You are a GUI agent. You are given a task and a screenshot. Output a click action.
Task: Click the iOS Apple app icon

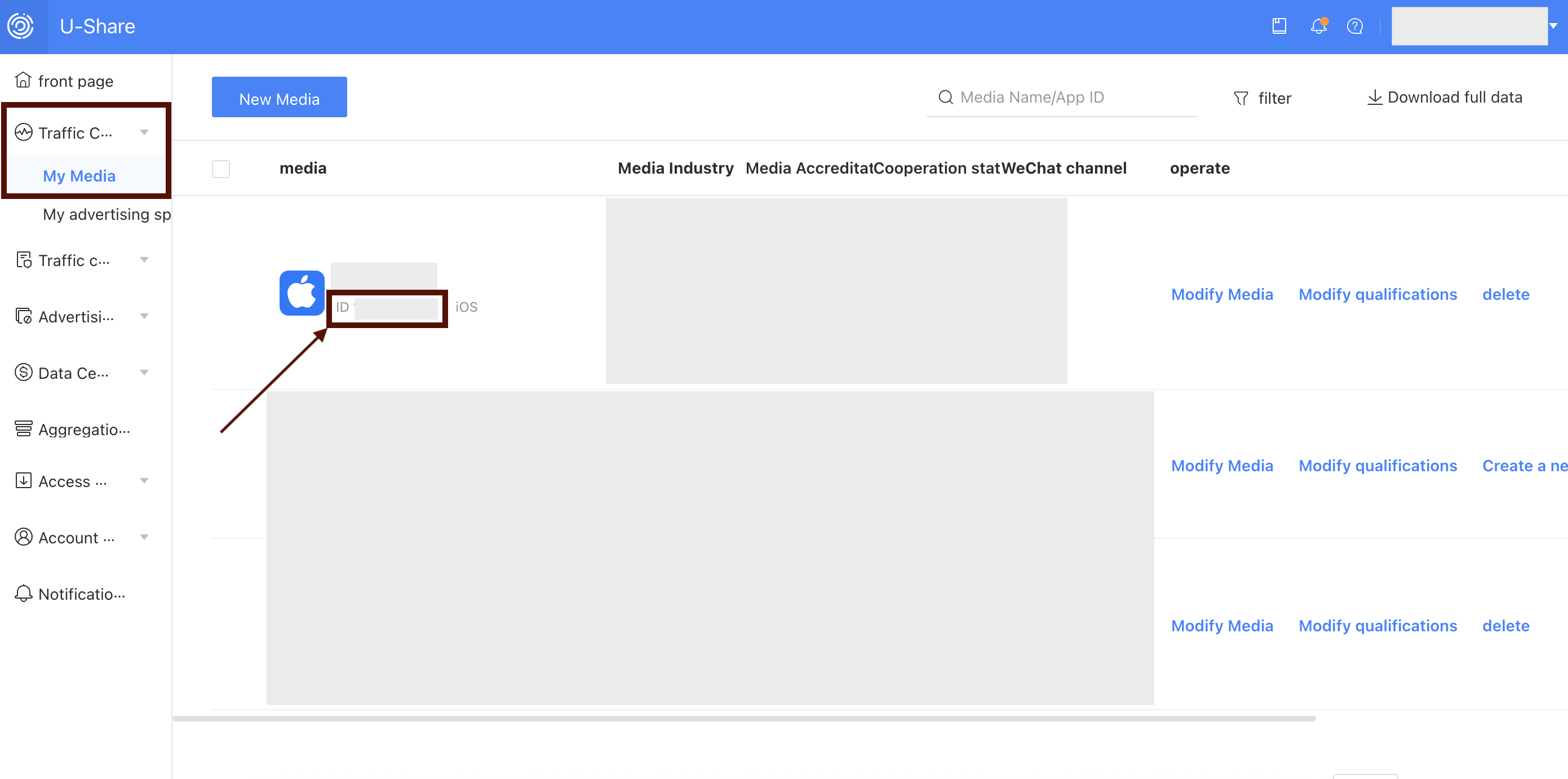(x=302, y=293)
